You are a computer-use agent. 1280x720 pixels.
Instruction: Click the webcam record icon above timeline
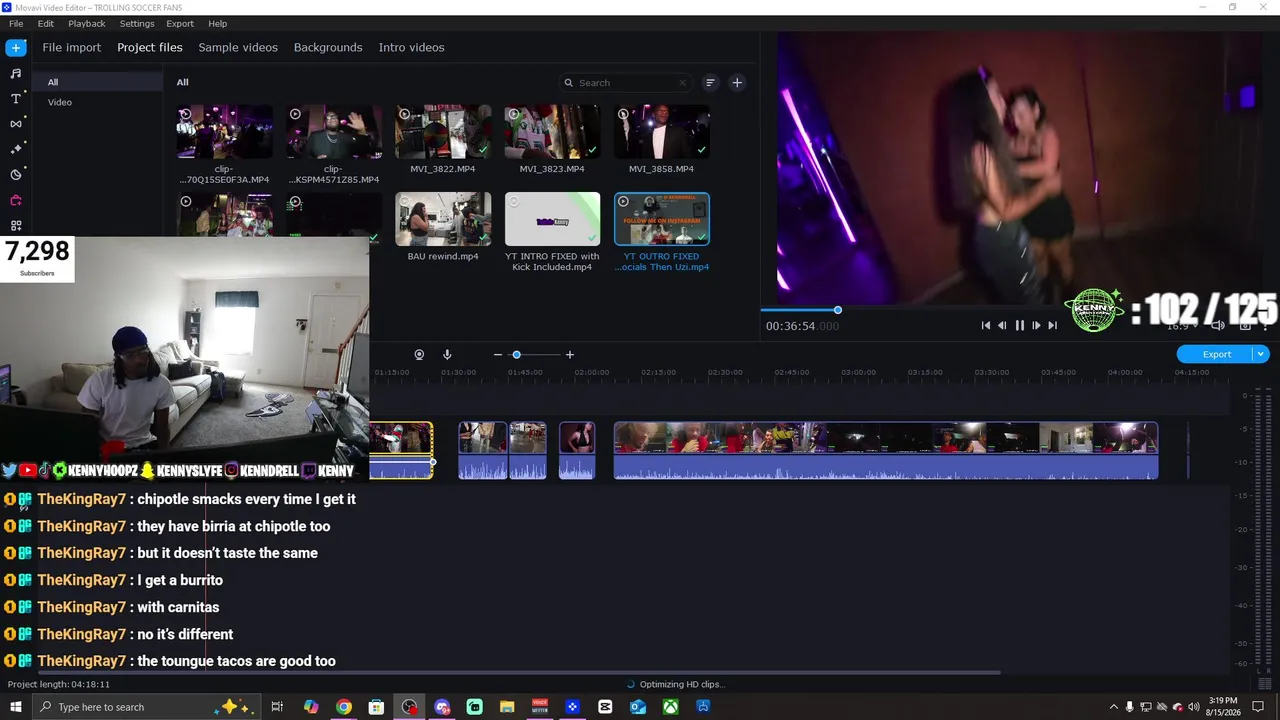(419, 355)
